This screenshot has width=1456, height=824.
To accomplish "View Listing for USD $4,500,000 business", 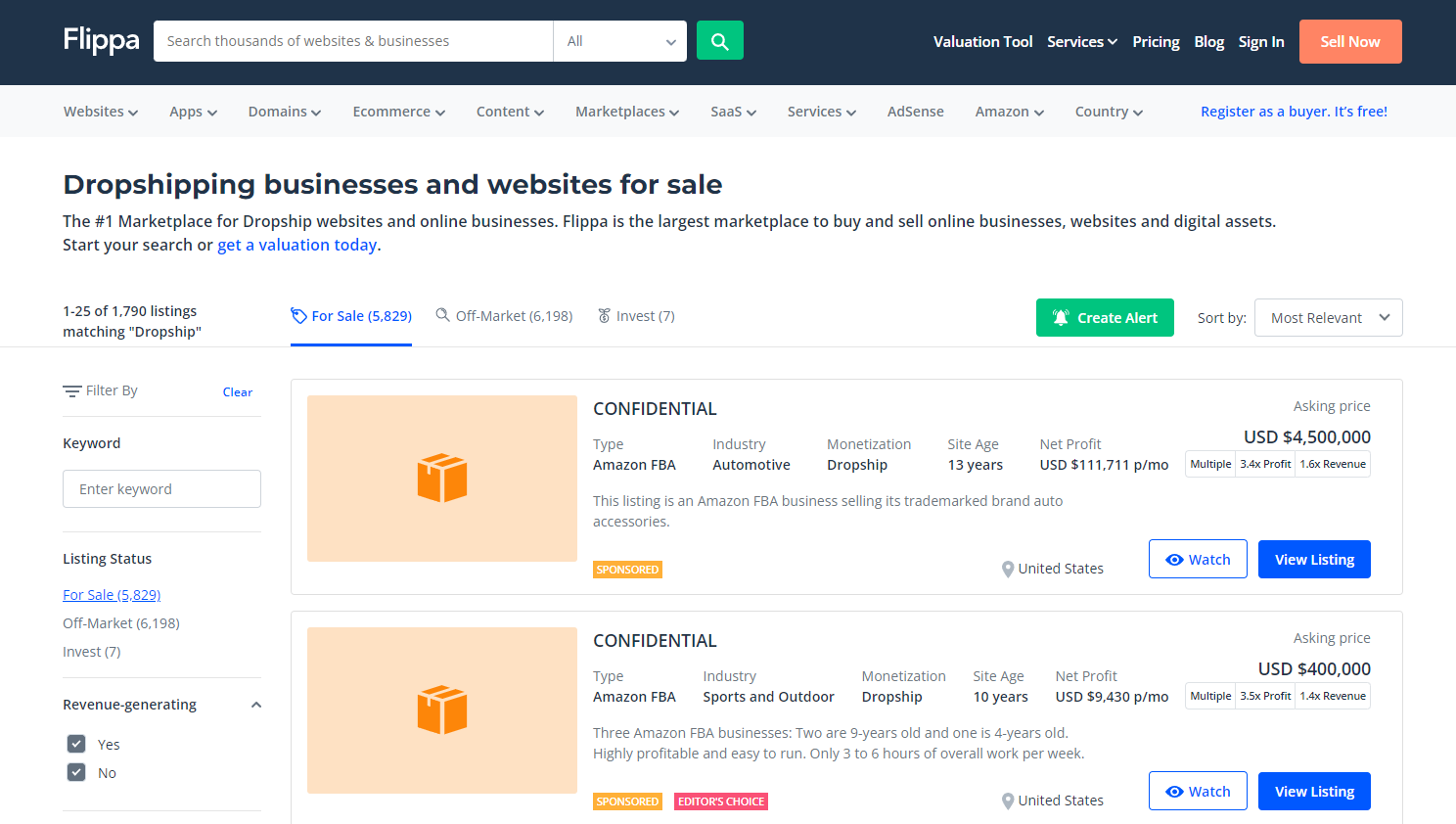I will pyautogui.click(x=1314, y=559).
